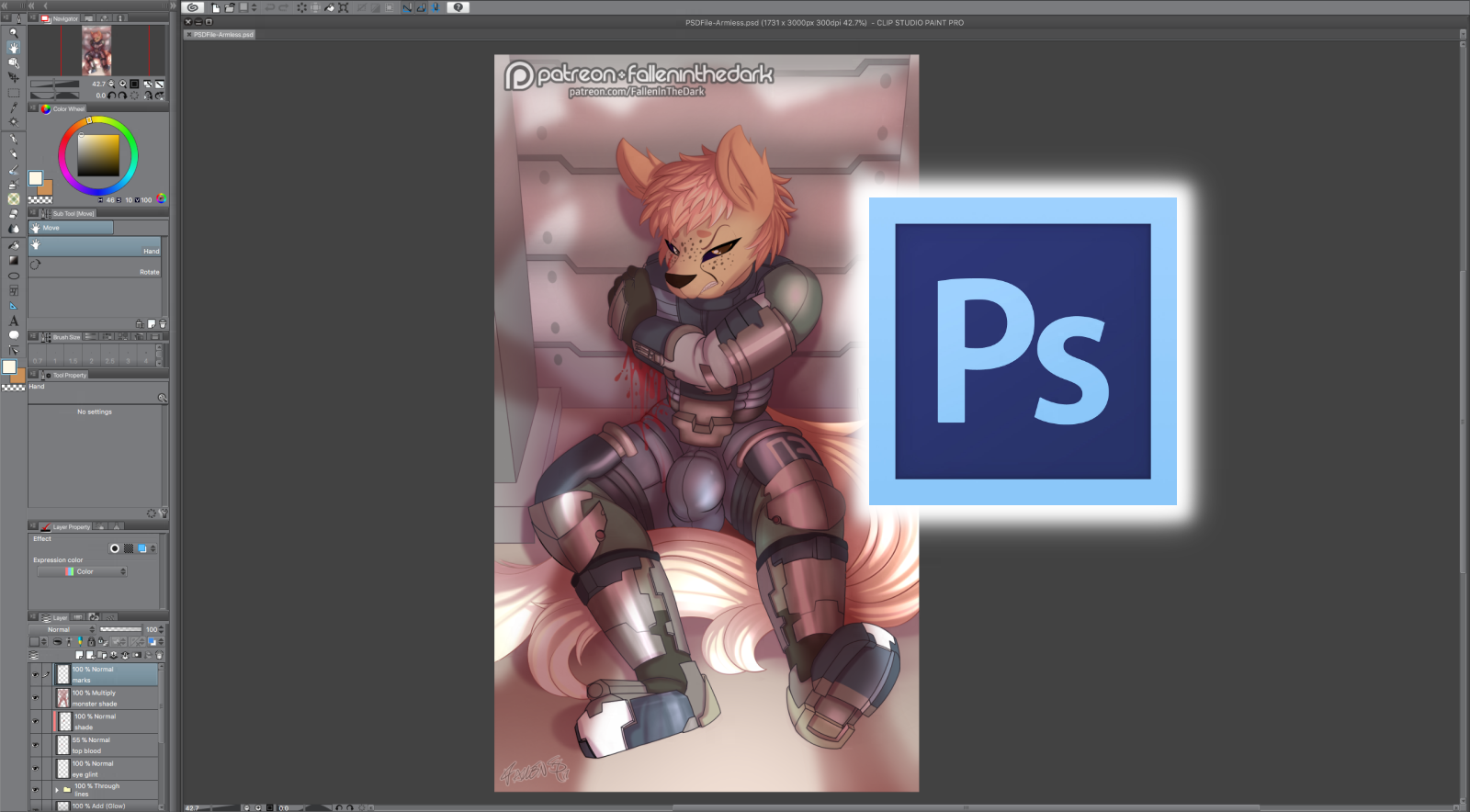Delete sub tool with the trash icon
1470x812 pixels.
[x=163, y=323]
